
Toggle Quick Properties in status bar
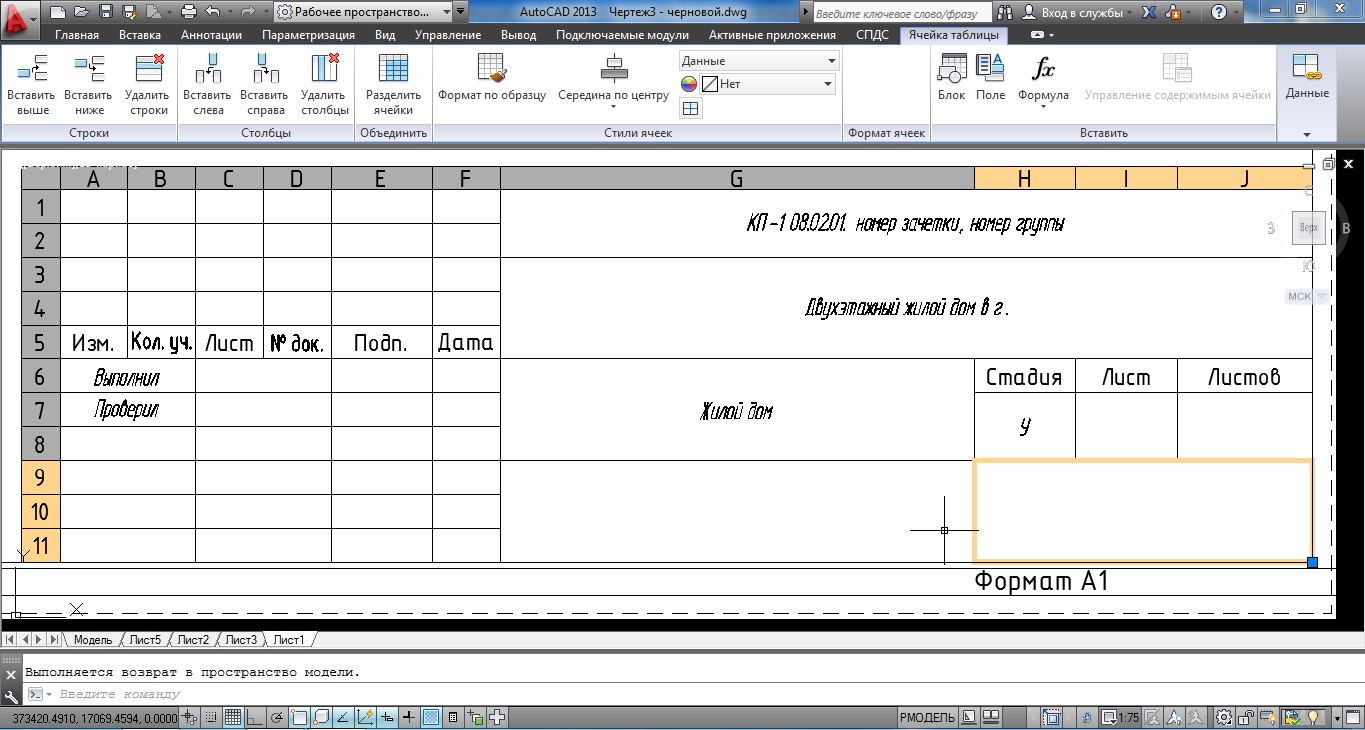click(453, 717)
